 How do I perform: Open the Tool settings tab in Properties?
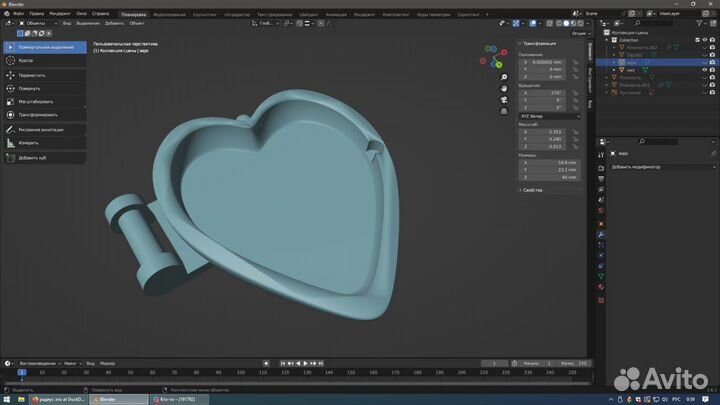601,155
